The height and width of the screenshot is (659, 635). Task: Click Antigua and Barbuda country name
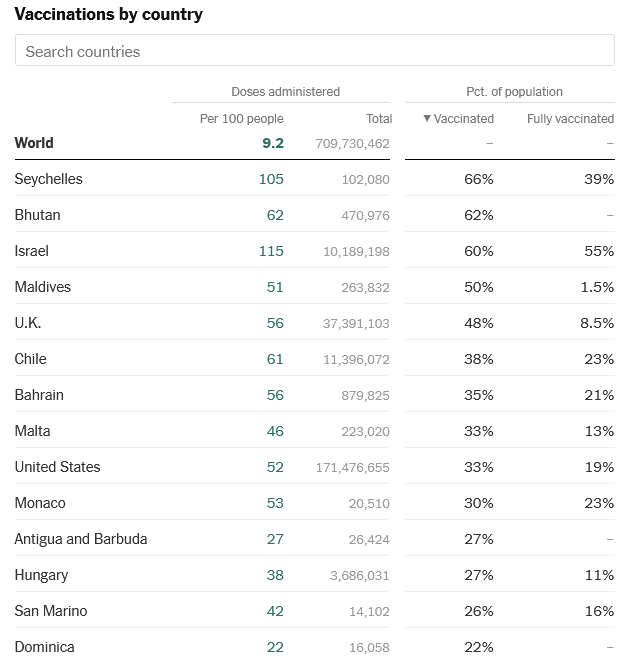pos(80,539)
